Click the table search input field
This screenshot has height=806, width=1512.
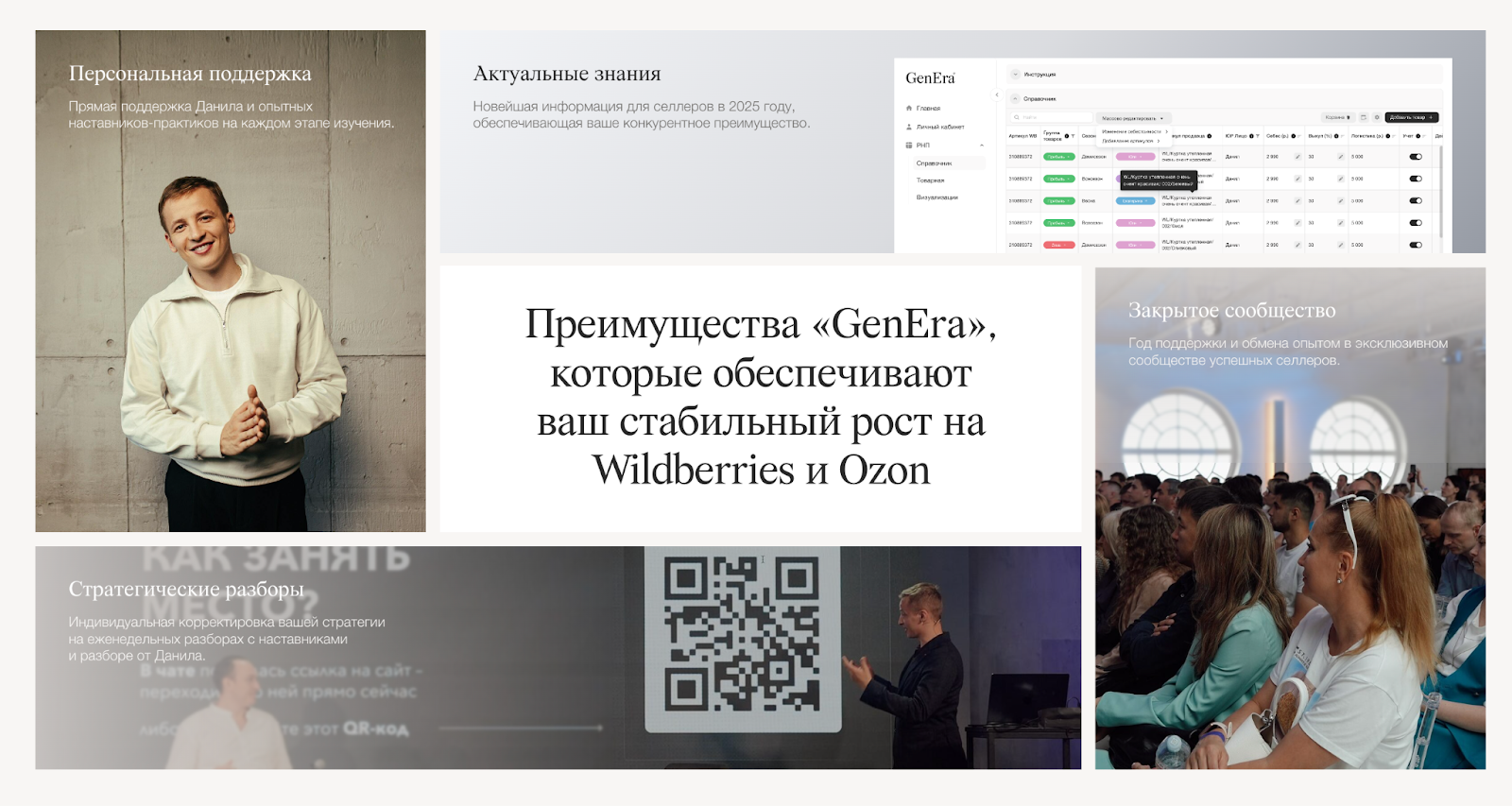pos(1051,117)
